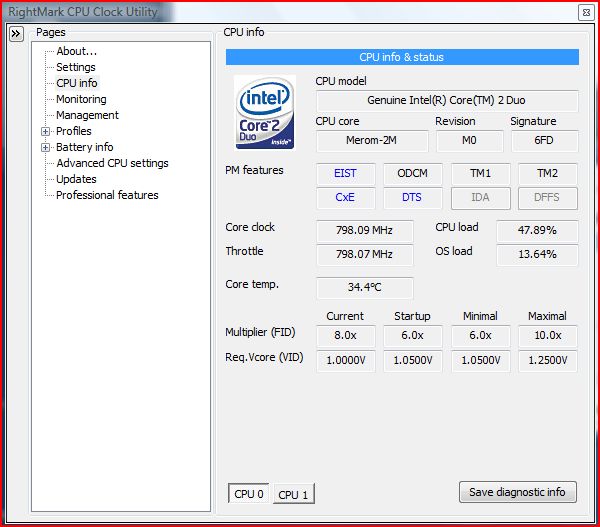Click the Current multiplier value '8.0x'
Screen dimensions: 600x527
click(346, 336)
